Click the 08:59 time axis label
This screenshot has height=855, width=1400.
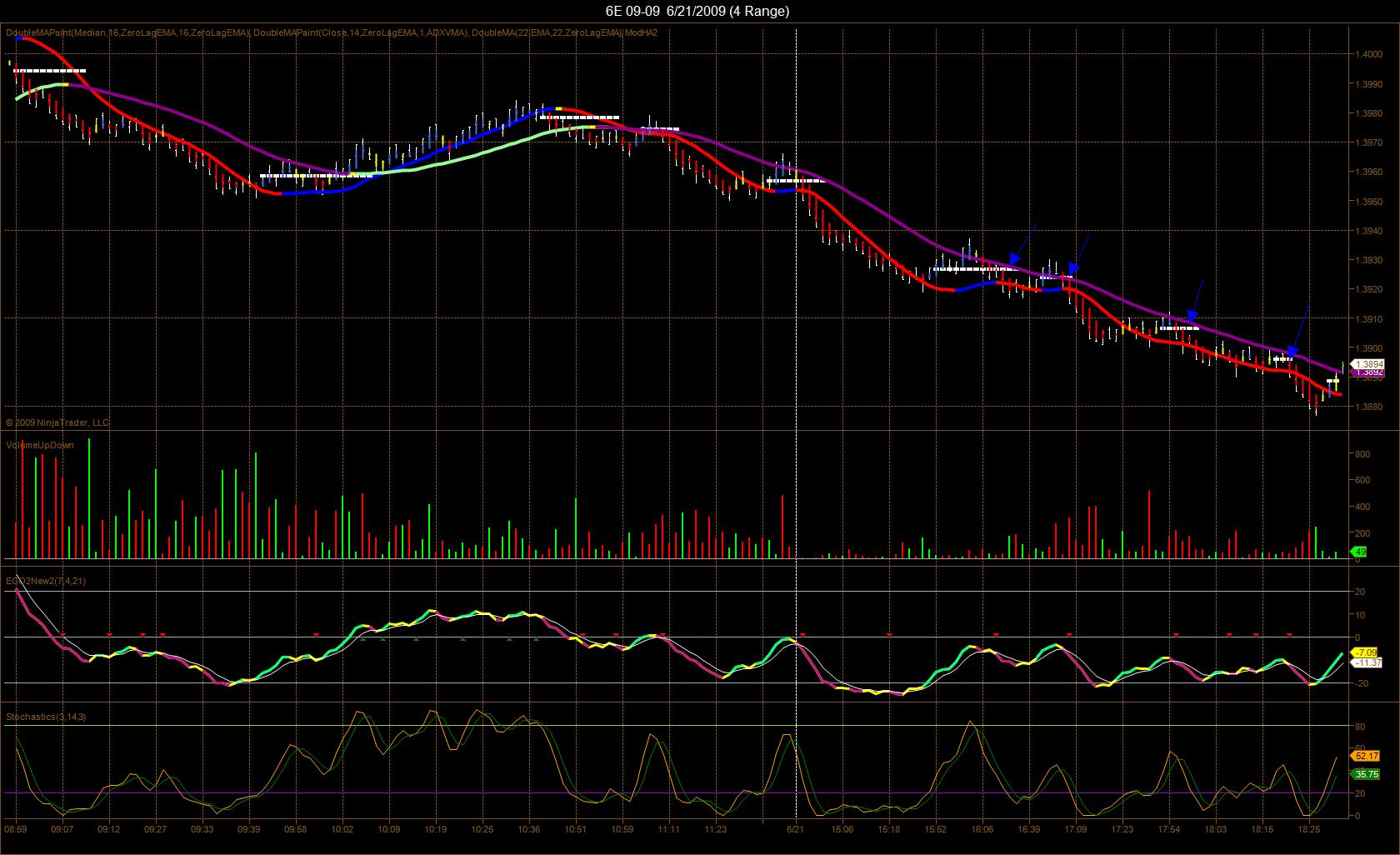point(16,829)
